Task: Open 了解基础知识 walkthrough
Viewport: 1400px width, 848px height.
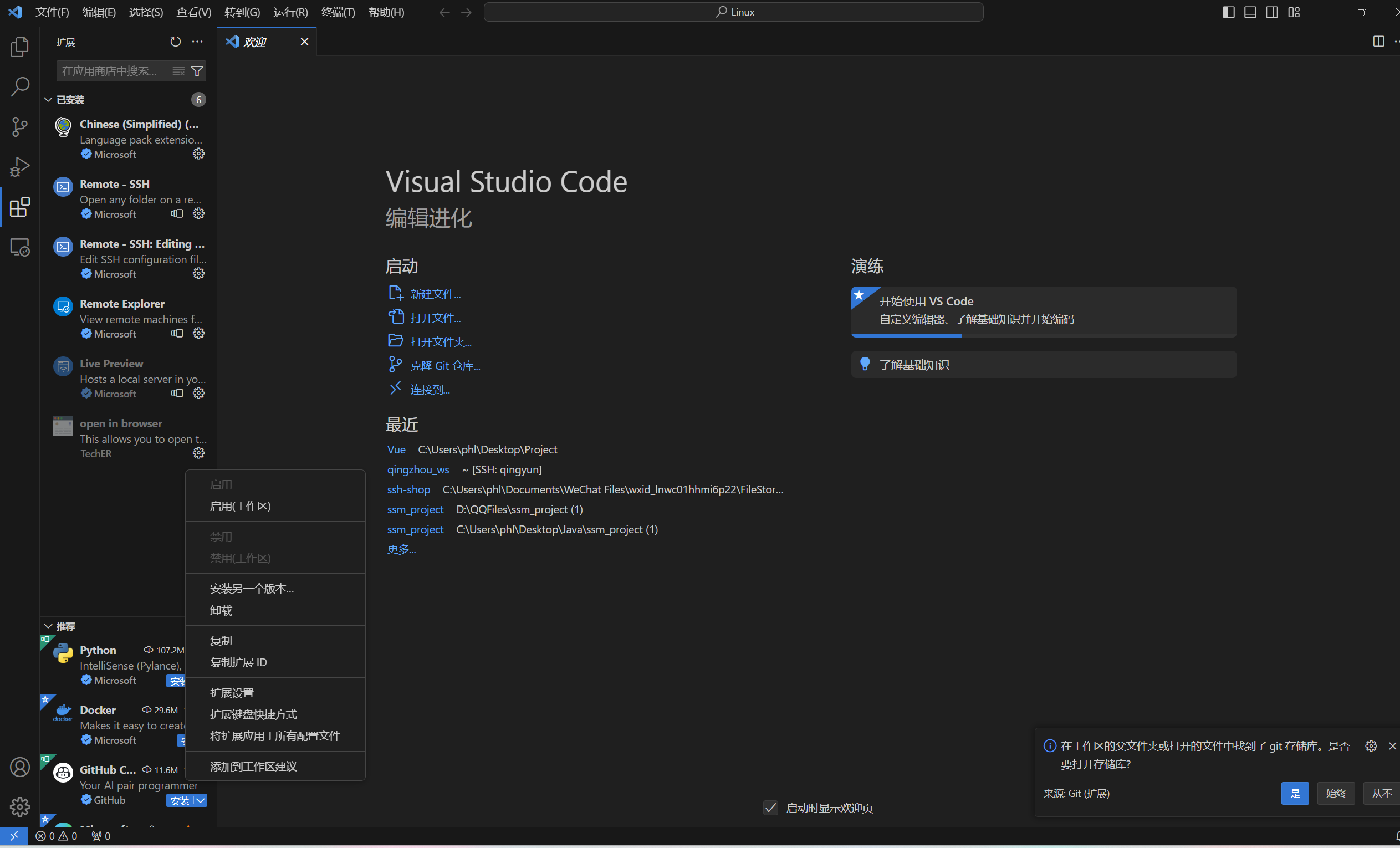Action: pyautogui.click(x=1044, y=364)
